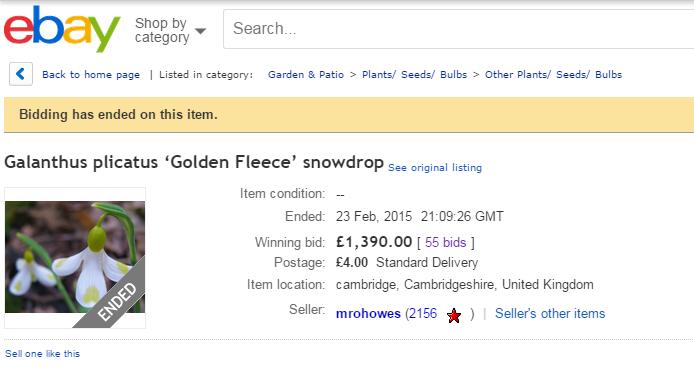Screen dimensions: 694x376
Task: Open the 2156 feedback score link
Action: [423, 313]
